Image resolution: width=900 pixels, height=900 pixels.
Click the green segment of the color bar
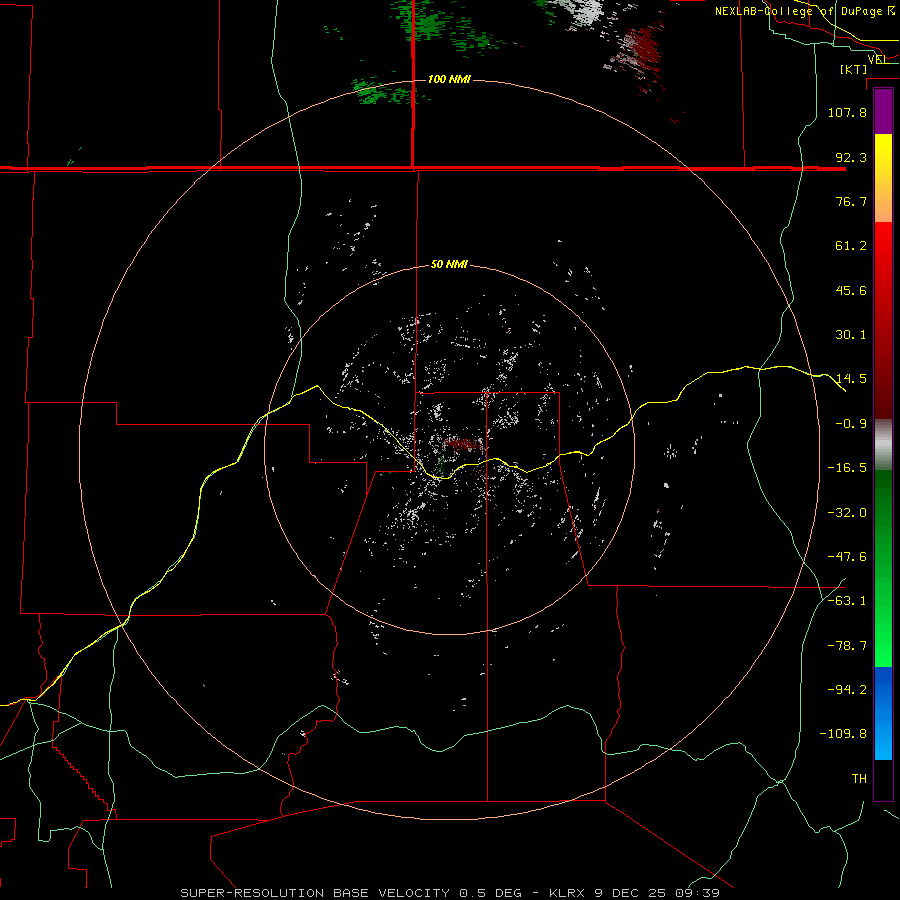[883, 568]
